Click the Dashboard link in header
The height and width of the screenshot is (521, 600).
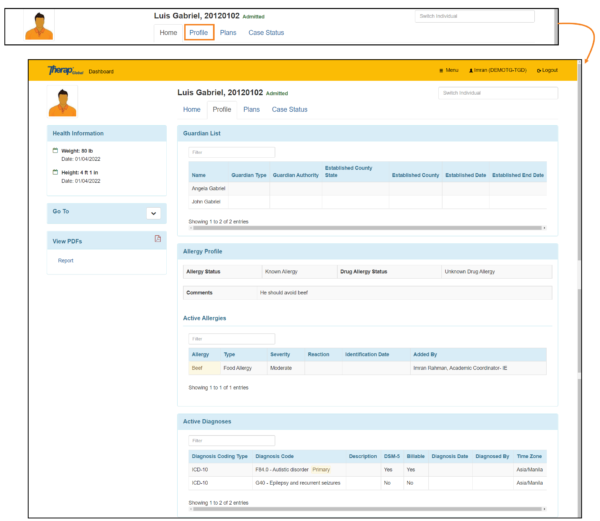(x=101, y=71)
